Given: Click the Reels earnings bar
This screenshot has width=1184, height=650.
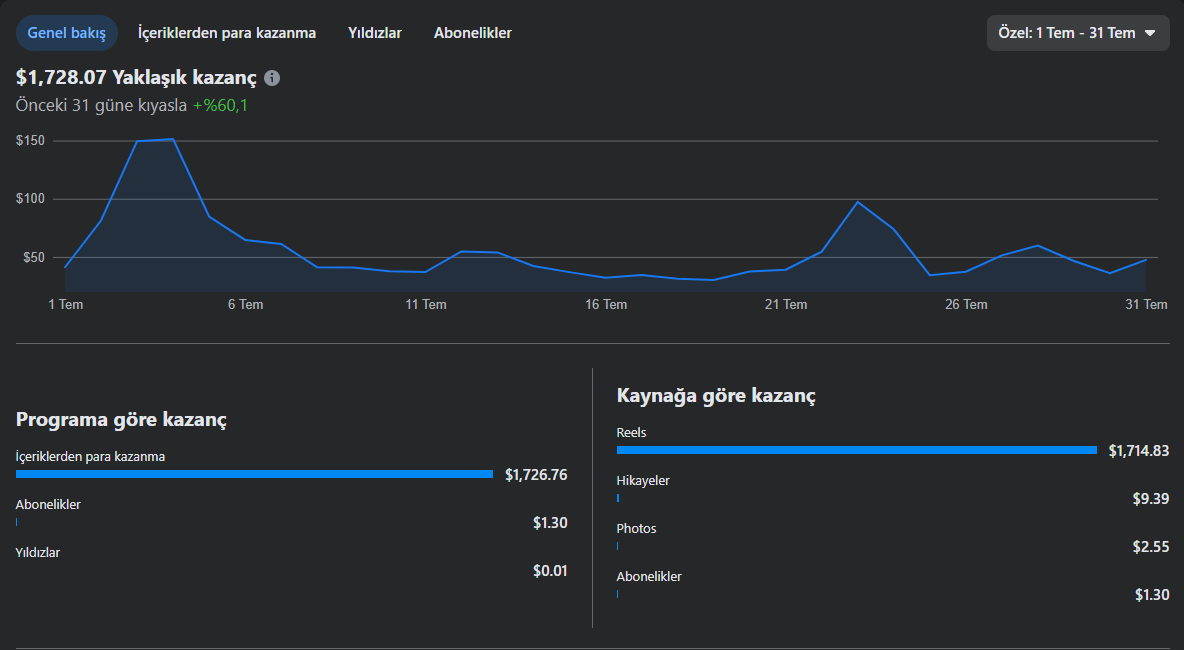Looking at the screenshot, I should 856,450.
